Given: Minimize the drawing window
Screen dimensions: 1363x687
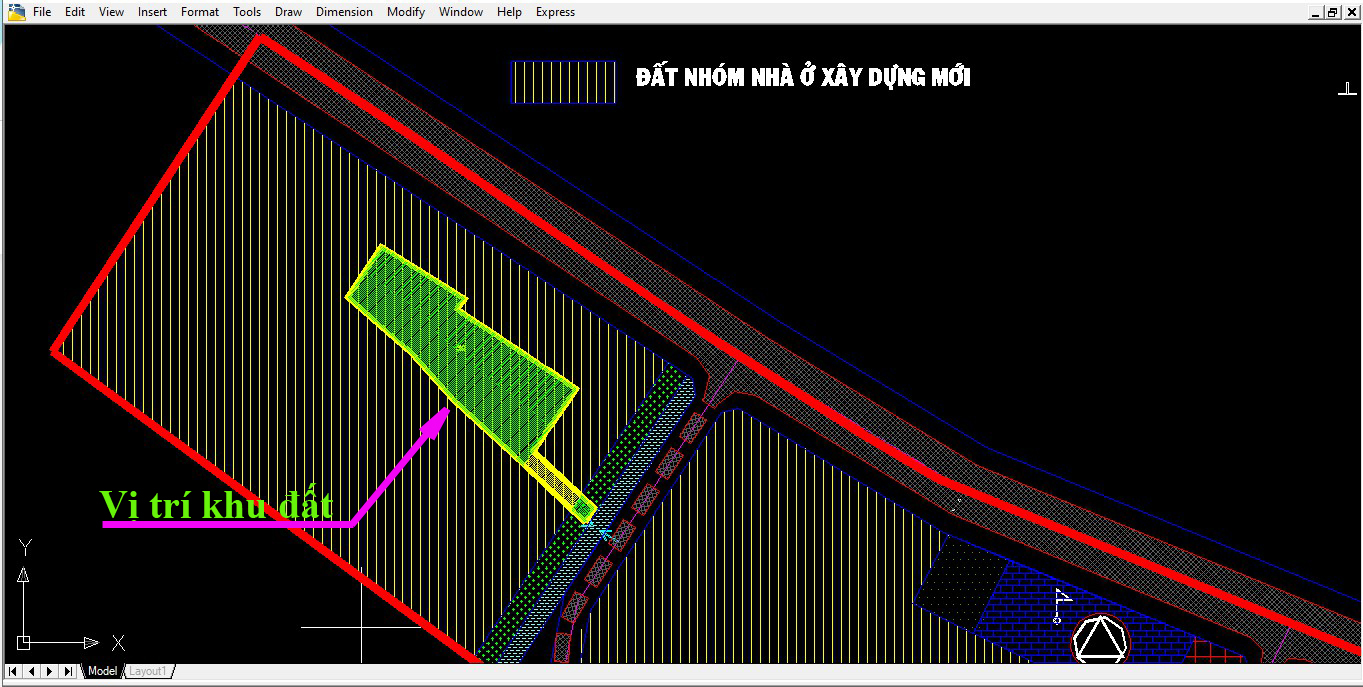Looking at the screenshot, I should click(x=1315, y=12).
